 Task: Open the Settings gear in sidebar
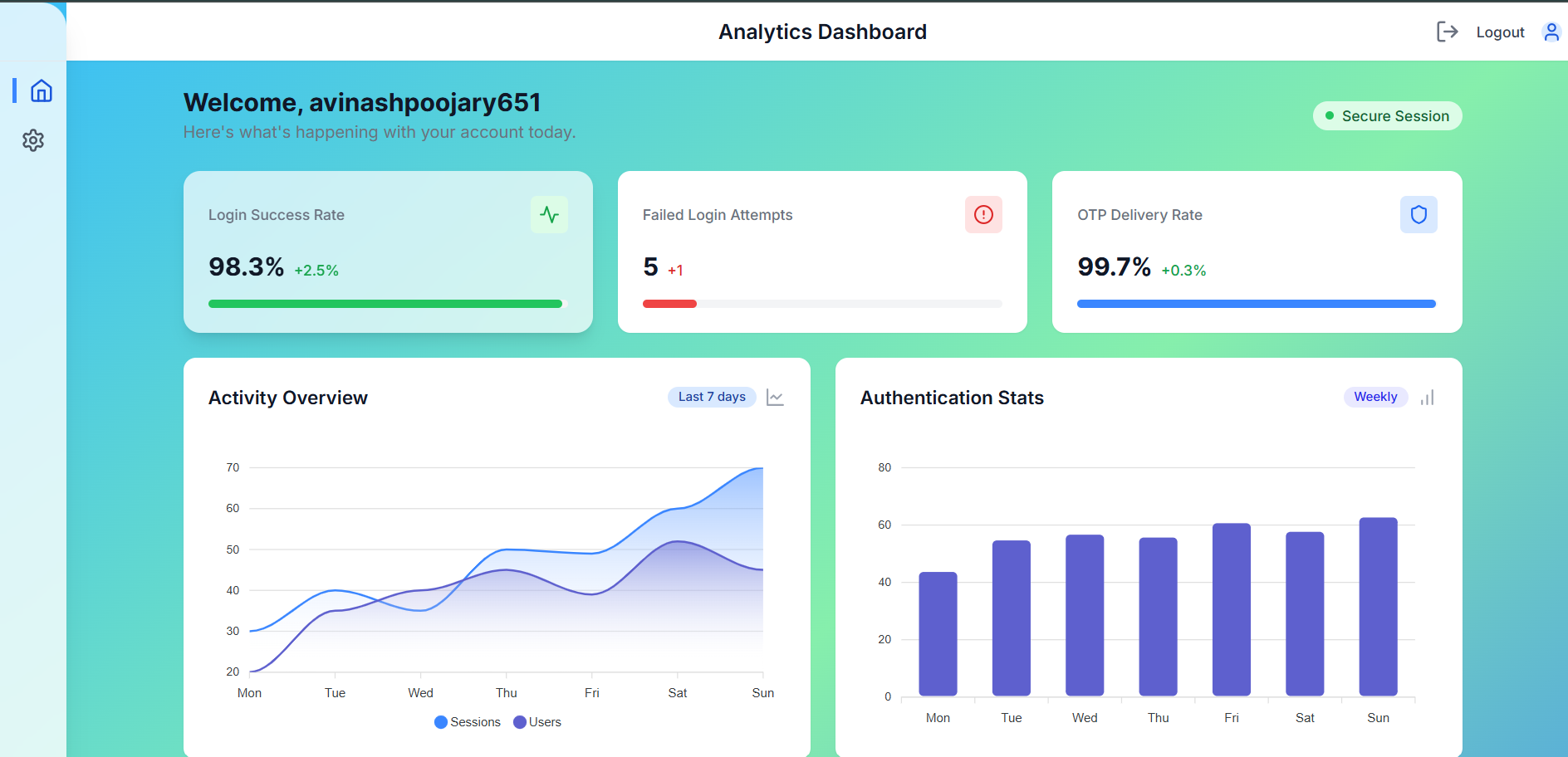point(33,140)
